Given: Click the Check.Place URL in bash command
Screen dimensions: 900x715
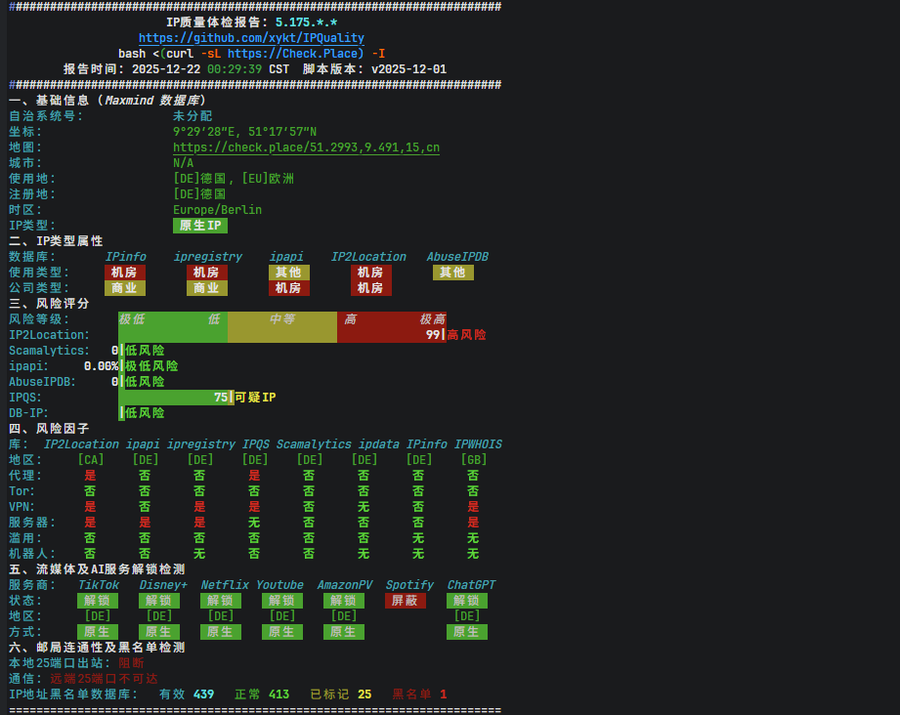Looking at the screenshot, I should (295, 53).
